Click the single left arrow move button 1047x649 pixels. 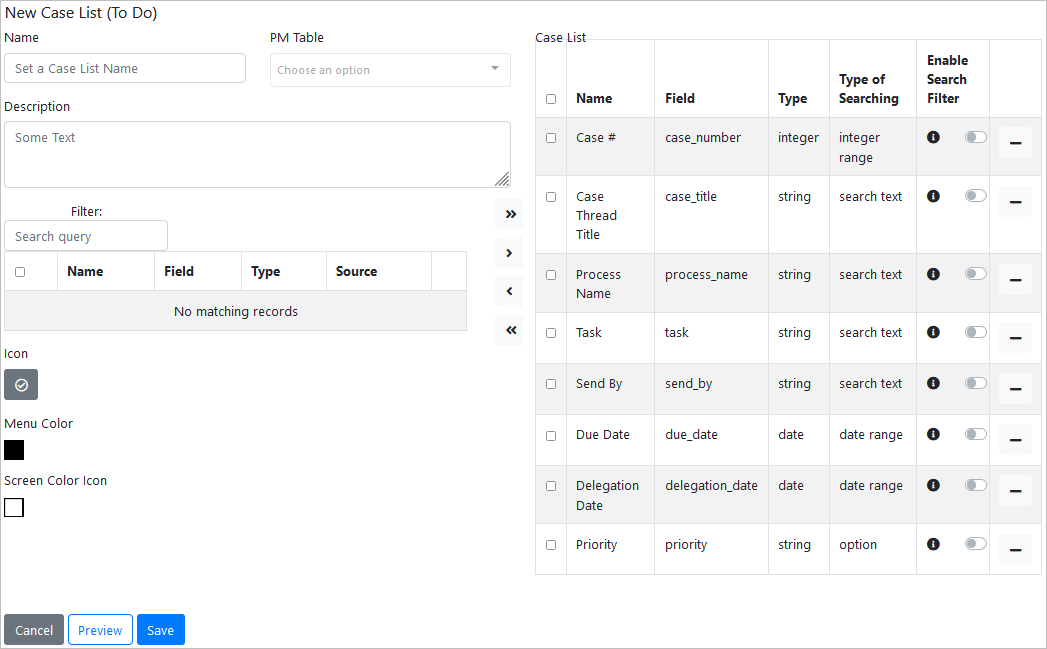coord(509,291)
